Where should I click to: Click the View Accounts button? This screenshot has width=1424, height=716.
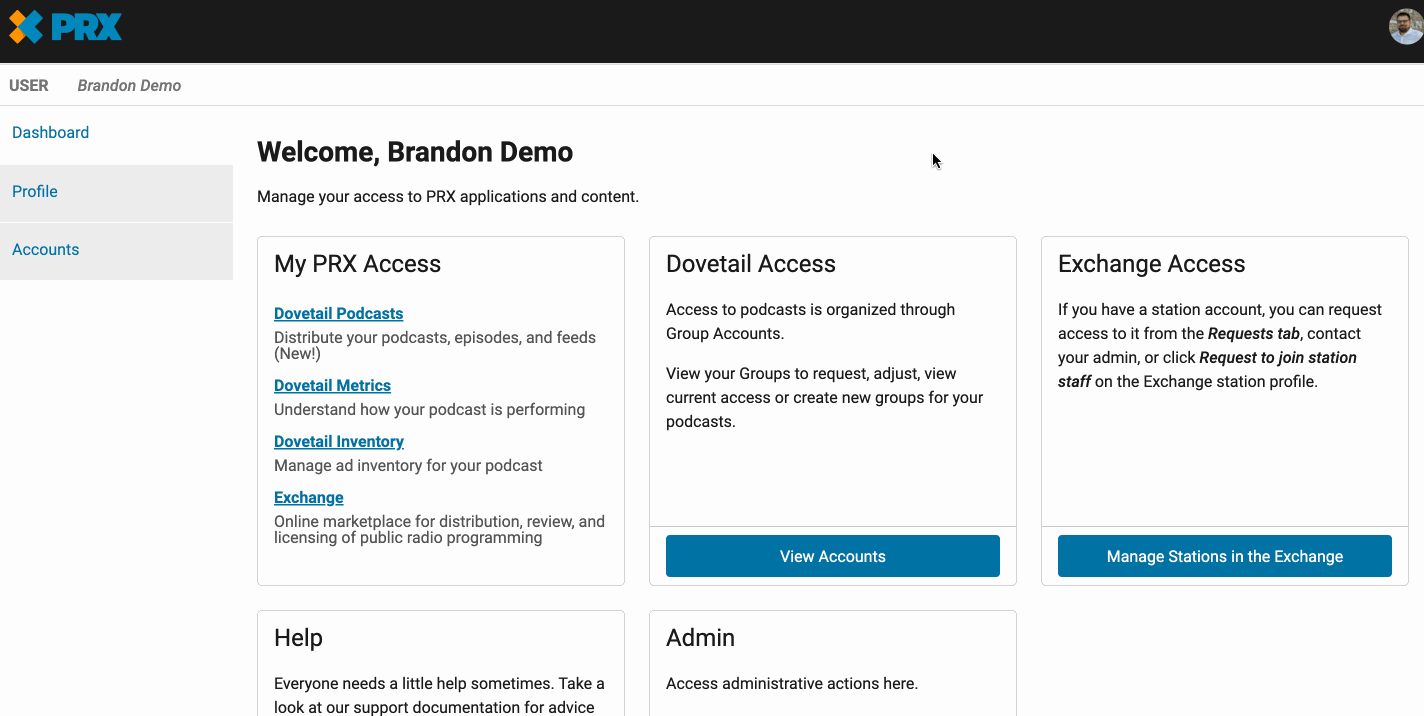coord(833,556)
